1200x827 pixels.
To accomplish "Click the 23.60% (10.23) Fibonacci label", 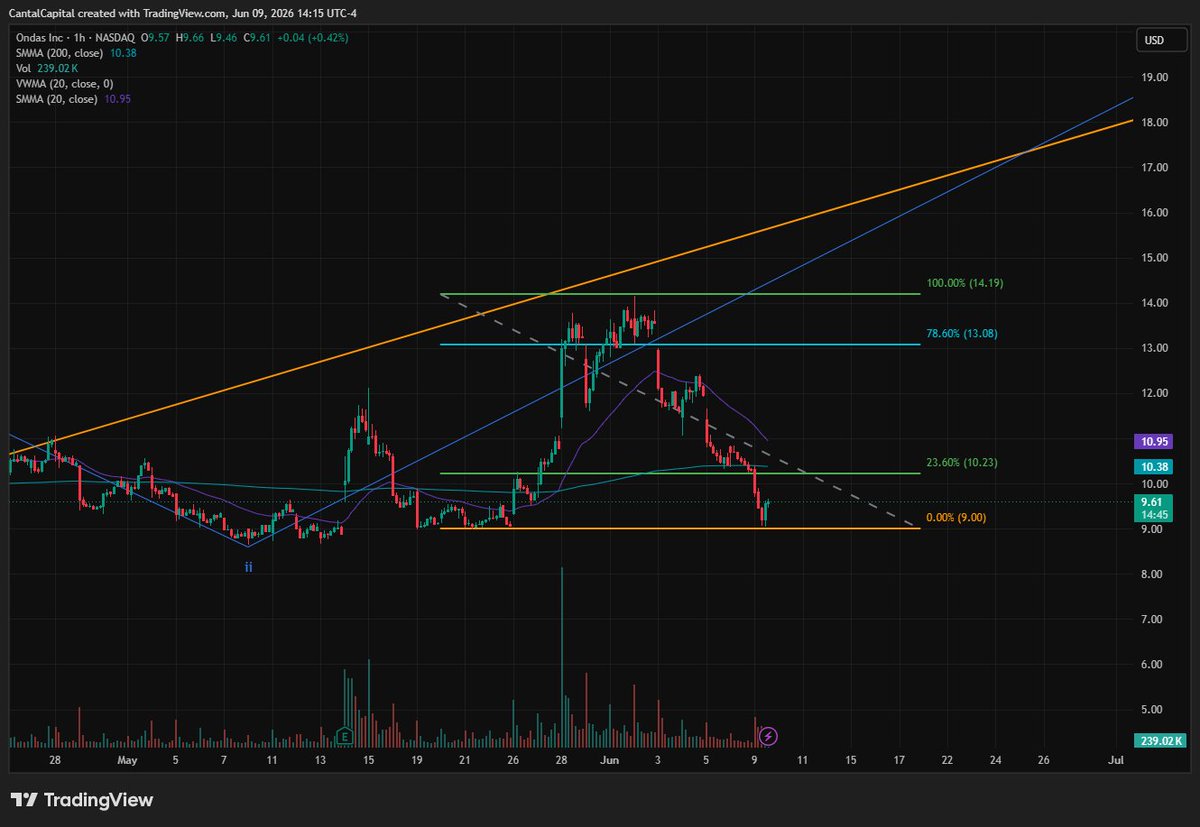I will pyautogui.click(x=962, y=463).
